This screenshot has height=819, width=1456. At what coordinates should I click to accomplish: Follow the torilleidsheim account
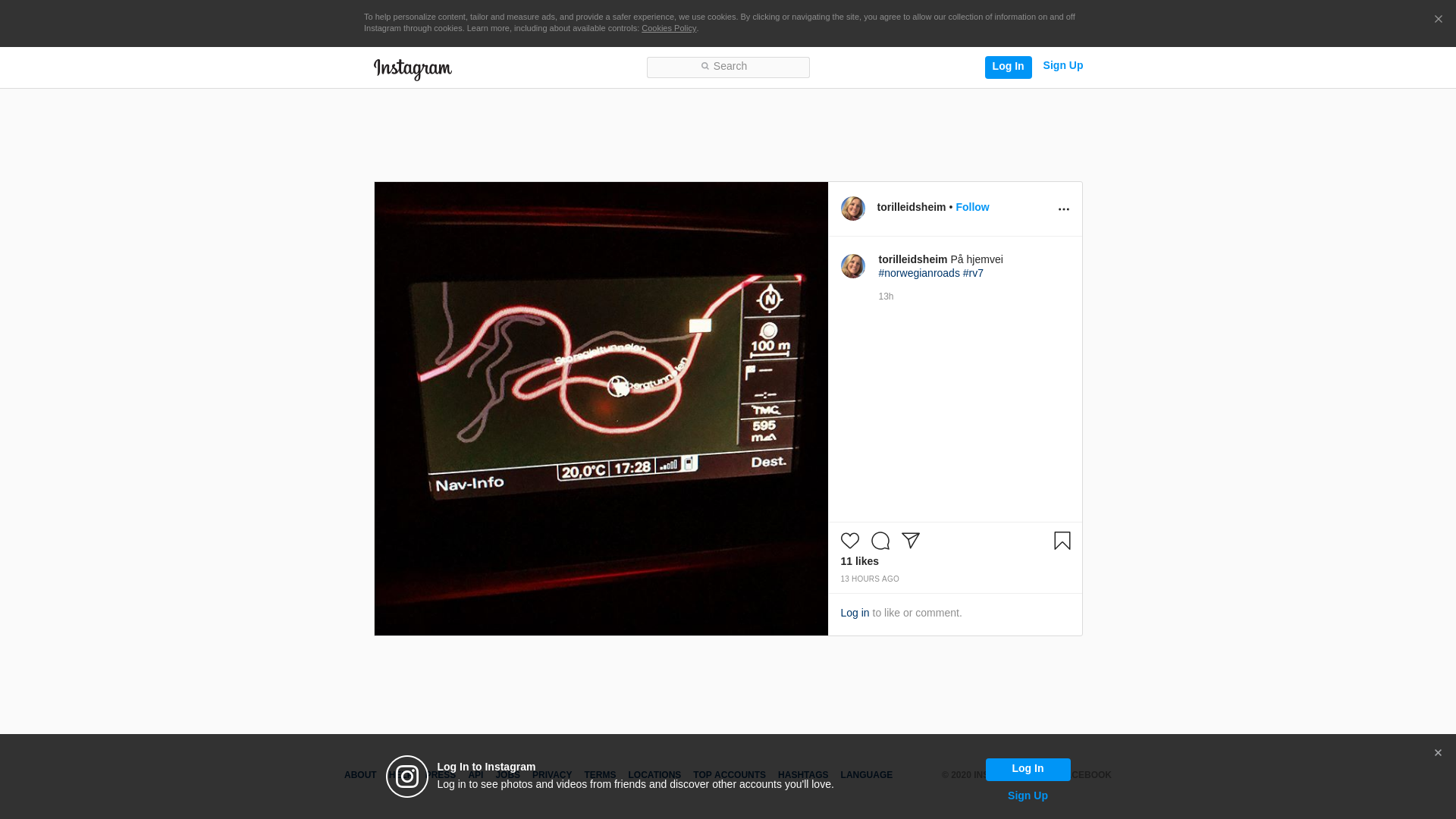coord(972,207)
